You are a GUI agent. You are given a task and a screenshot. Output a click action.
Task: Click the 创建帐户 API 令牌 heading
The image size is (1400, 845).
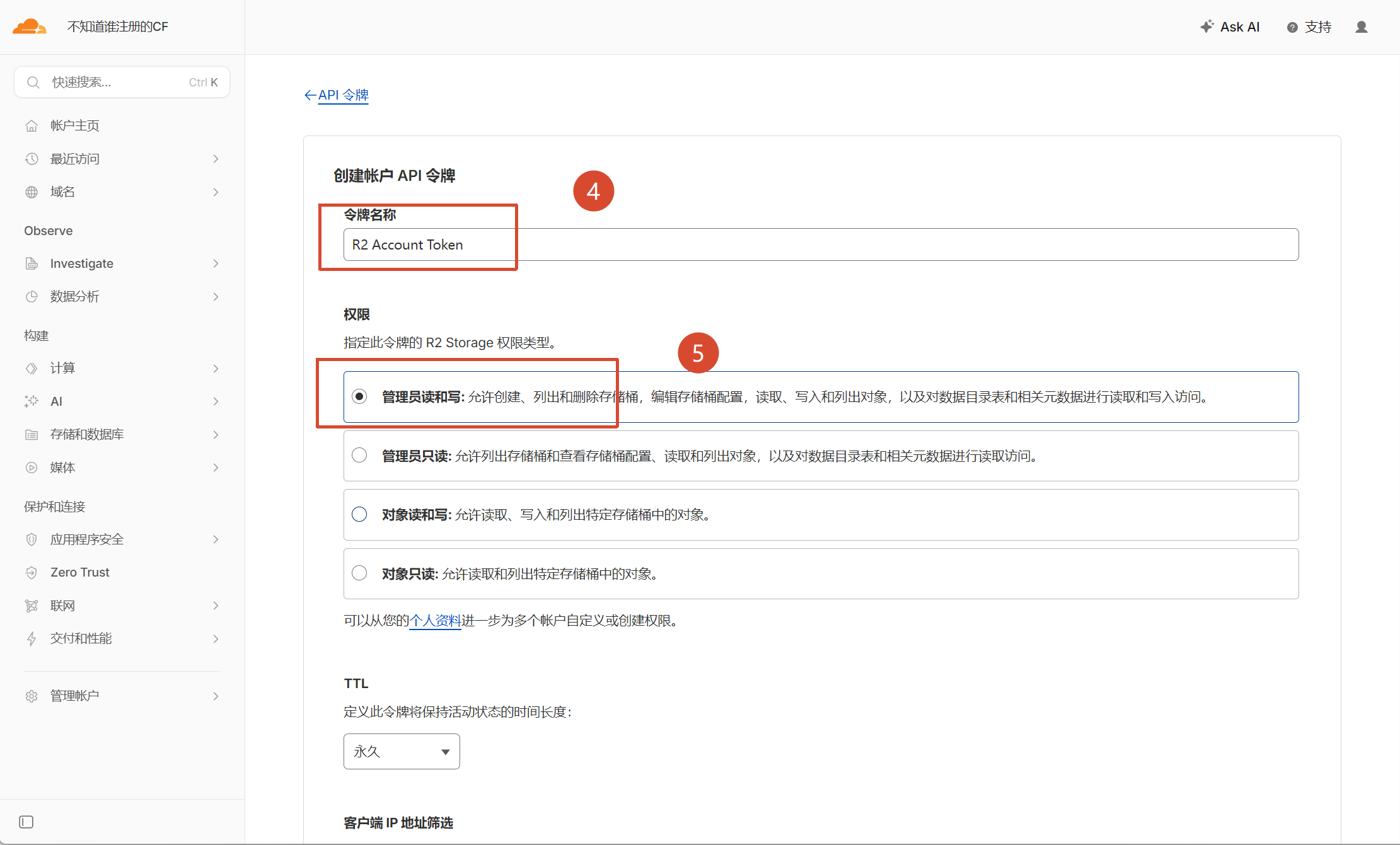tap(395, 176)
